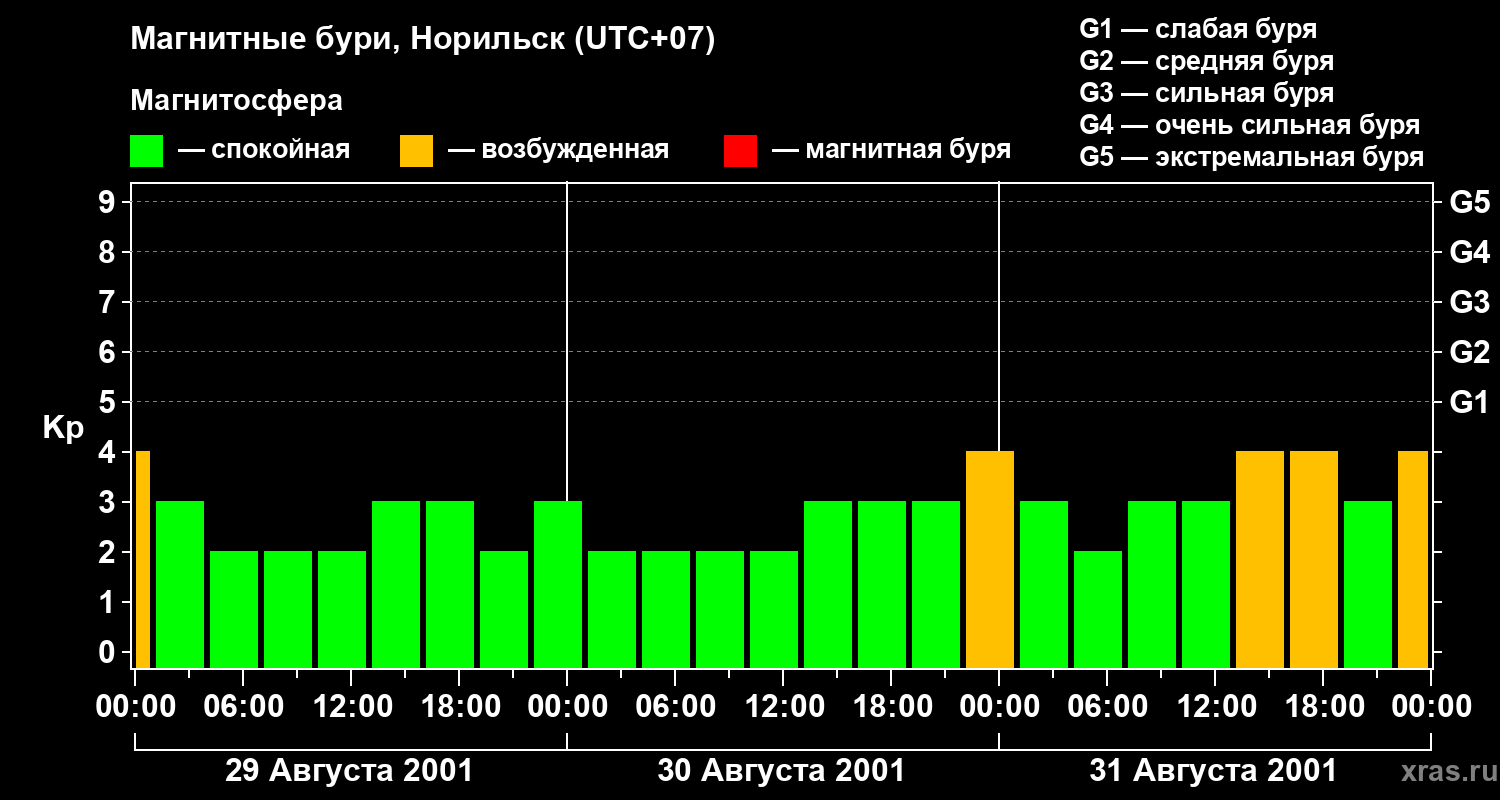Click '18:00' tick label for 30 August
This screenshot has height=800, width=1500.
click(892, 706)
